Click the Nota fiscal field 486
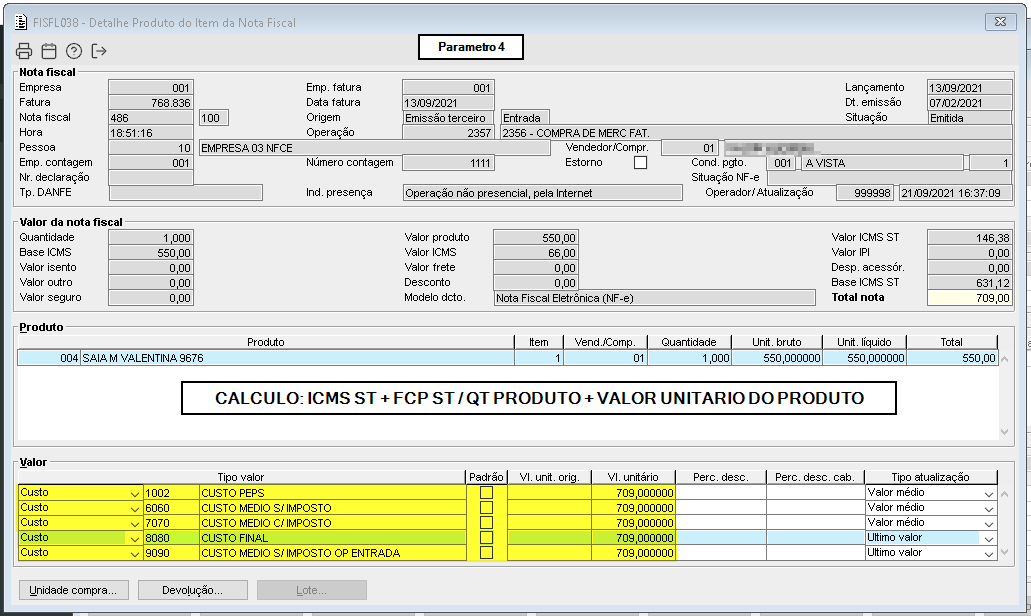This screenshot has width=1031, height=616. 151,118
